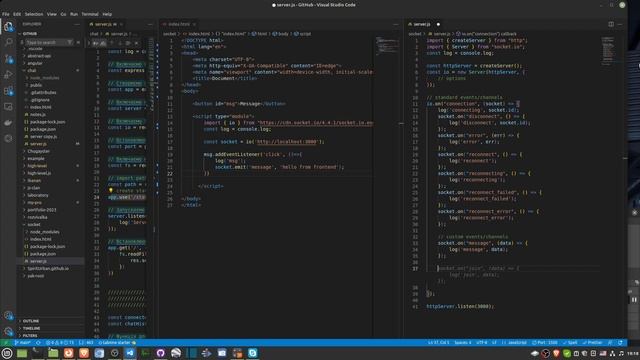This screenshot has width=640, height=360.
Task: Toggle Prettier formatter in status bar
Action: 592,342
